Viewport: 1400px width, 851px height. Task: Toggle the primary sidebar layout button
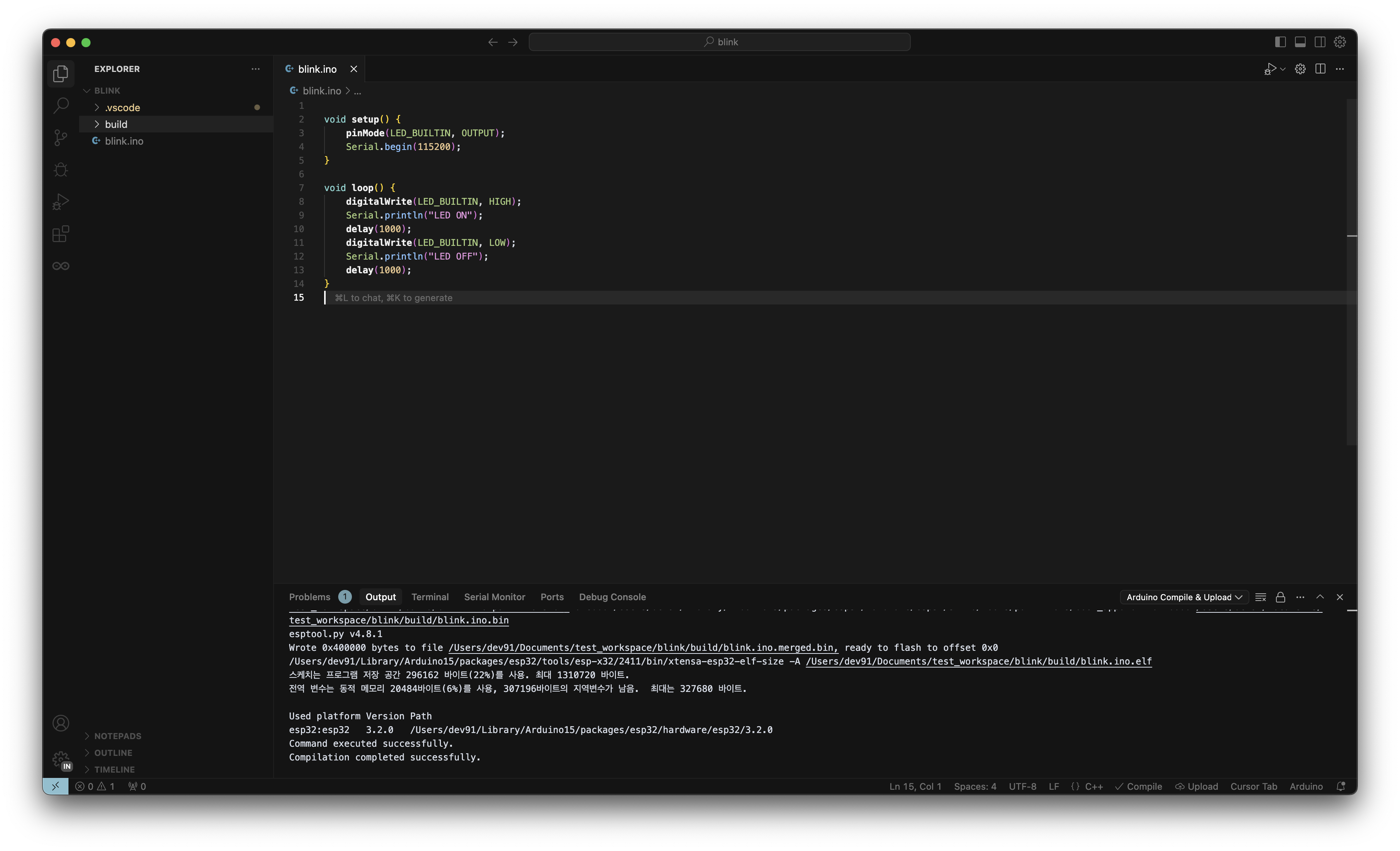click(1280, 42)
